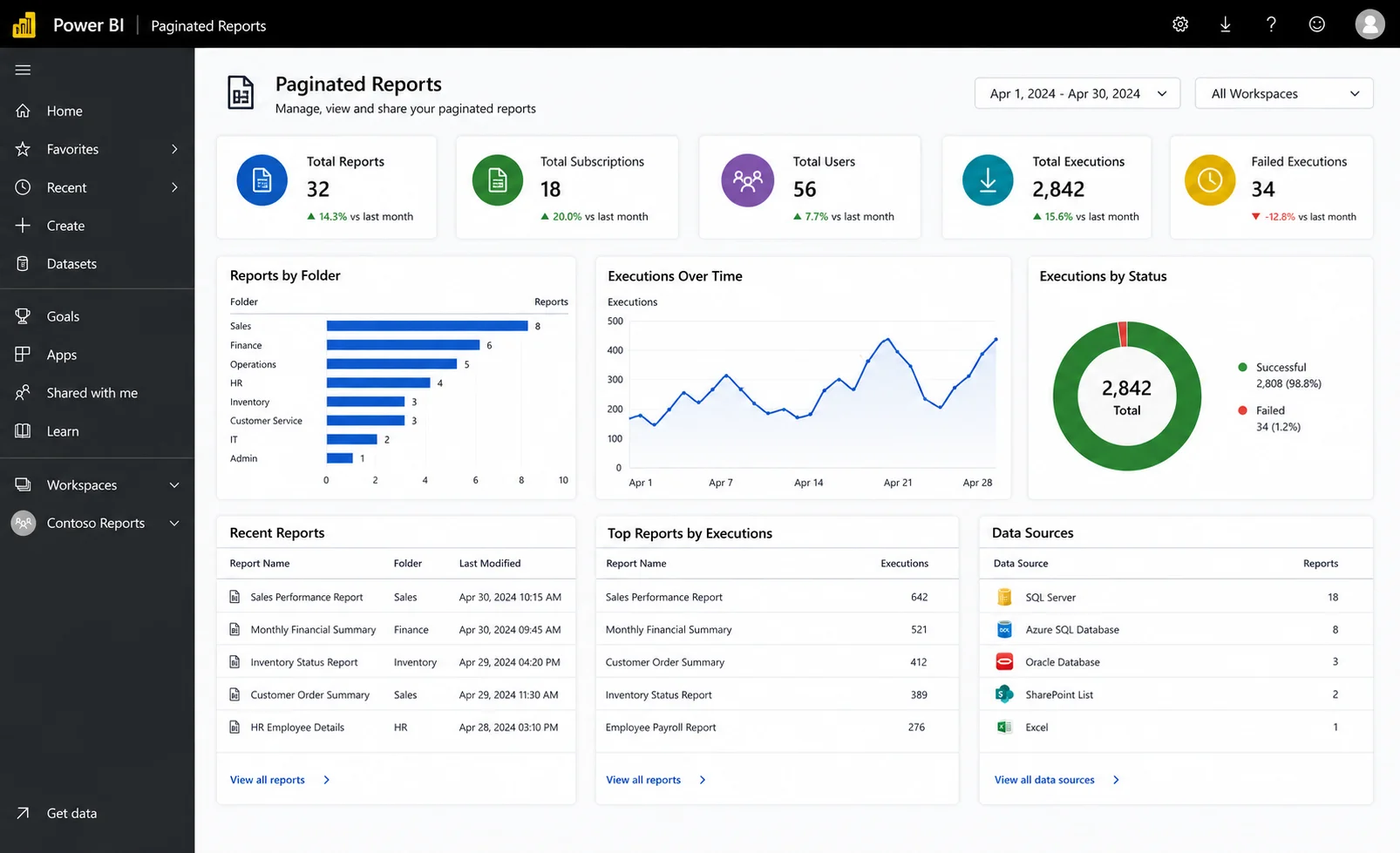Expand the Contoso Reports chevron
1400x853 pixels.
pos(174,524)
